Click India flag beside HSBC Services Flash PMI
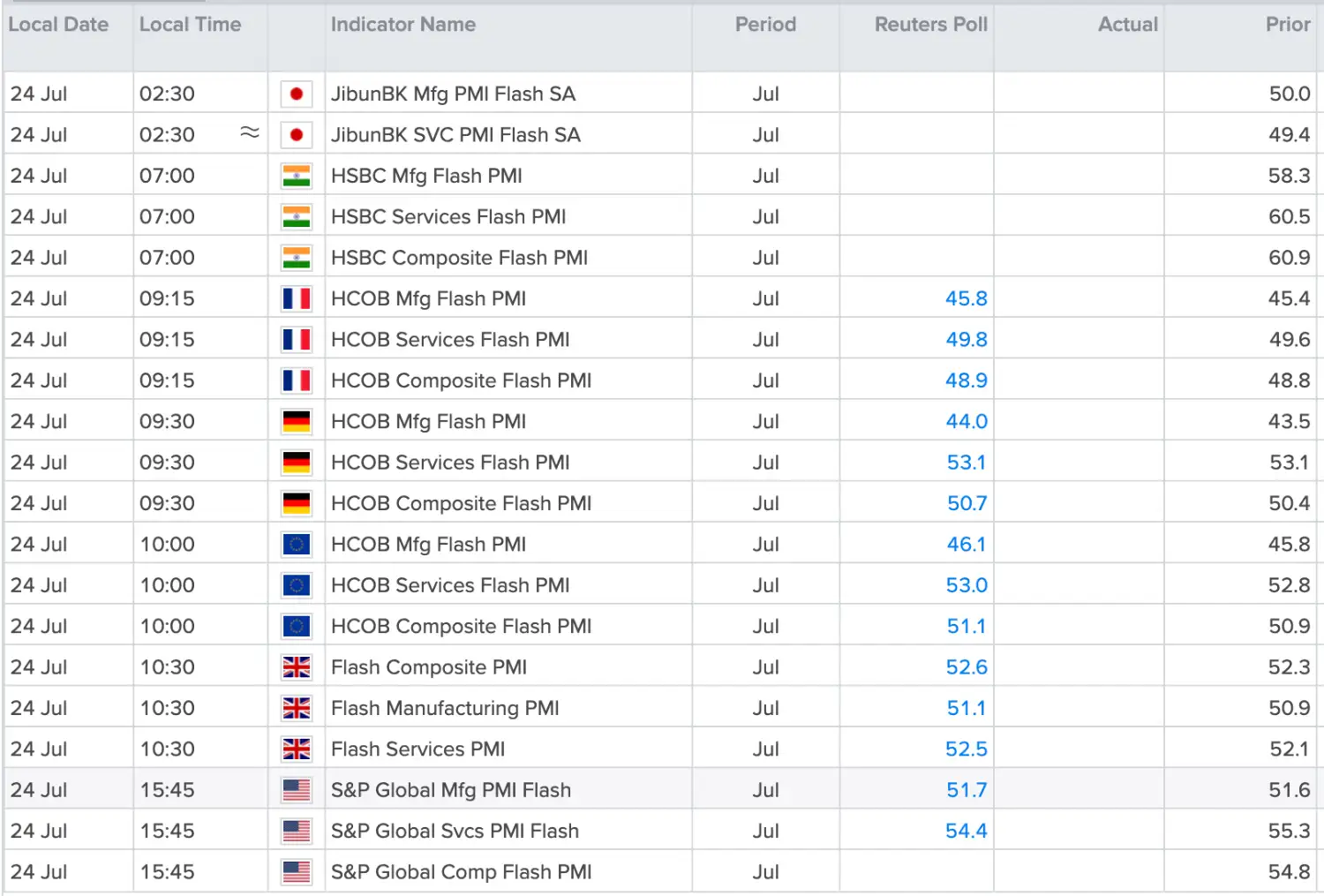The image size is (1324, 896). click(x=297, y=217)
